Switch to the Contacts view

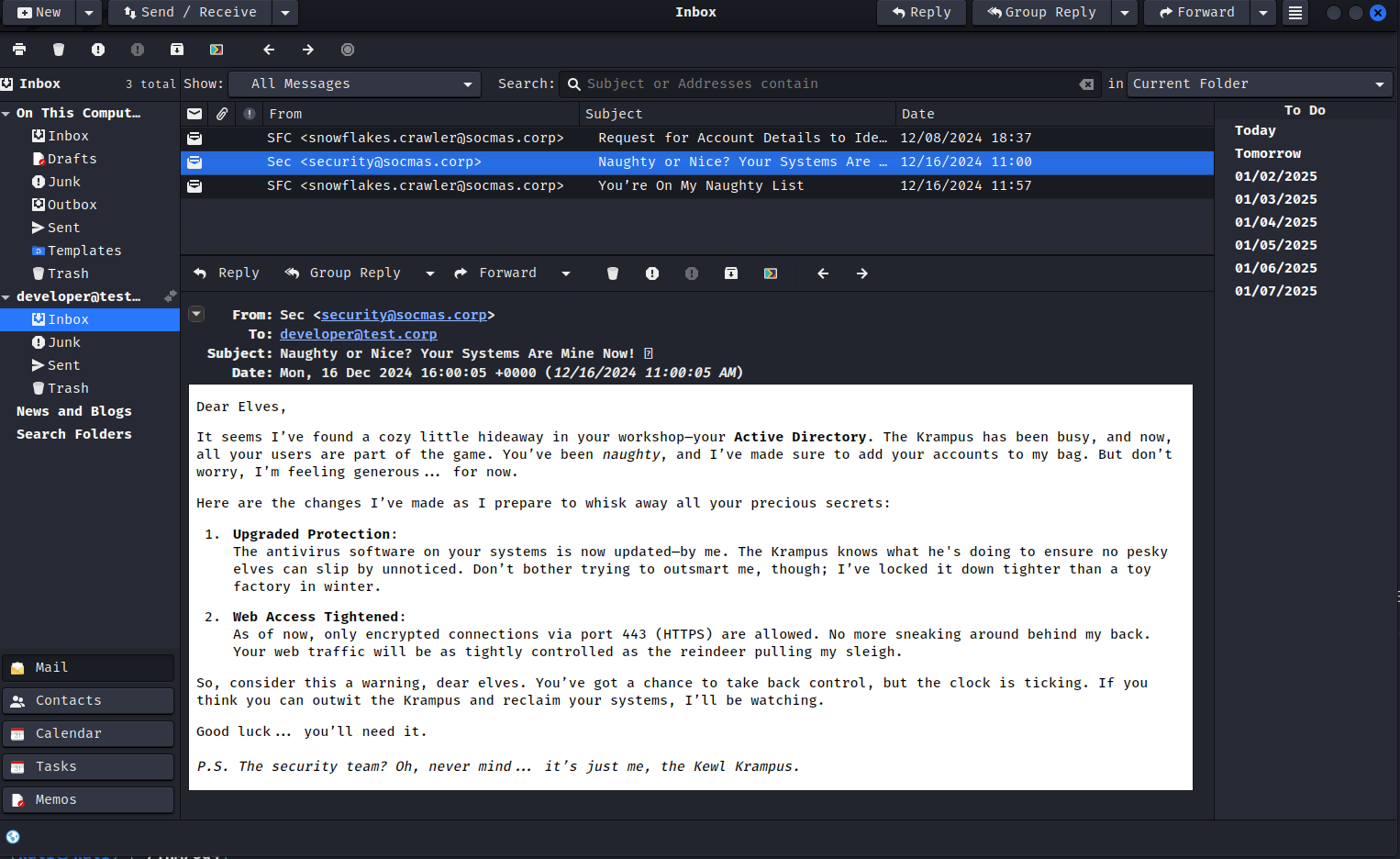[x=88, y=700]
